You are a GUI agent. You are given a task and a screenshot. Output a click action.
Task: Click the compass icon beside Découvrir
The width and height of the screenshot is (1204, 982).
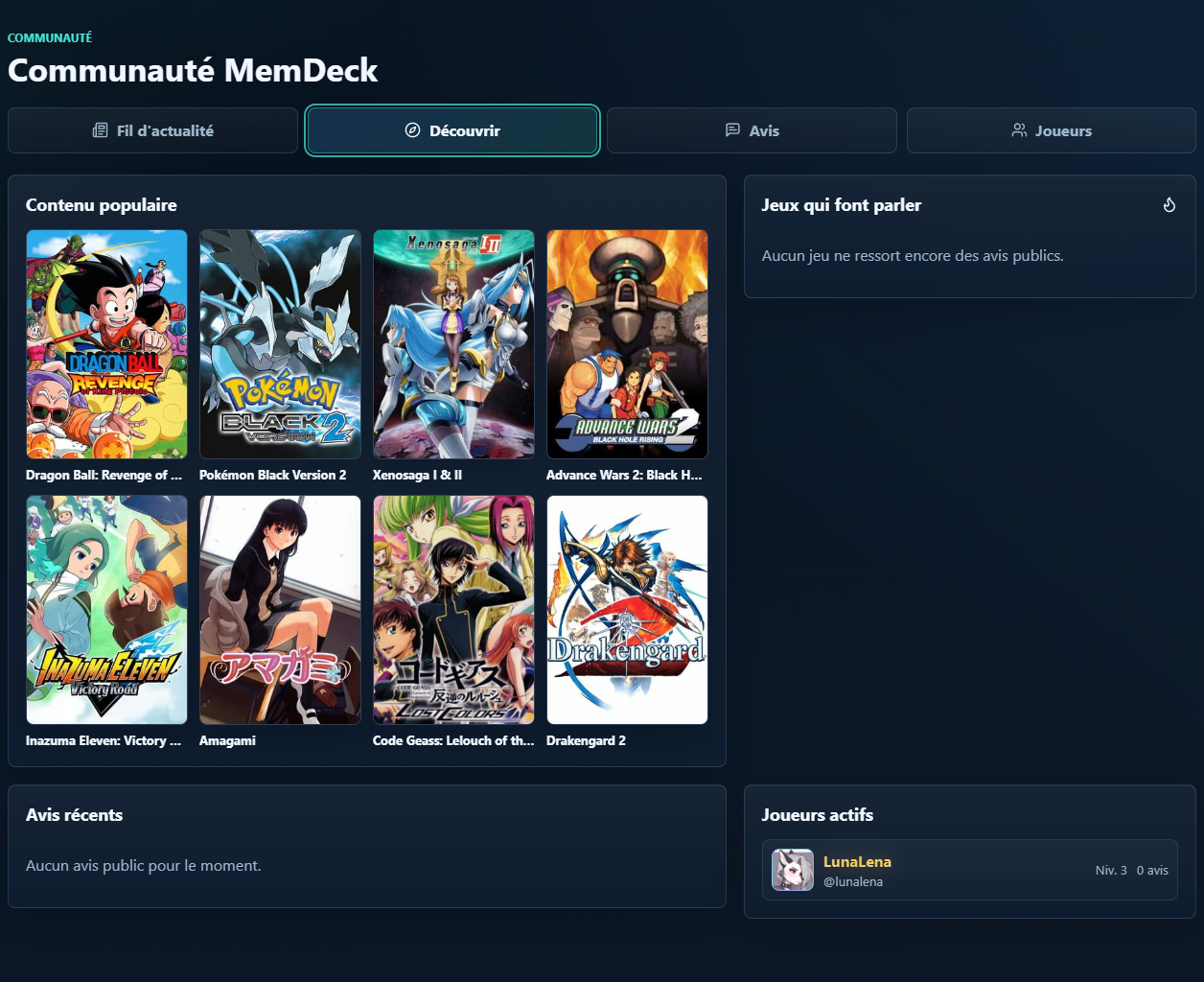point(413,130)
